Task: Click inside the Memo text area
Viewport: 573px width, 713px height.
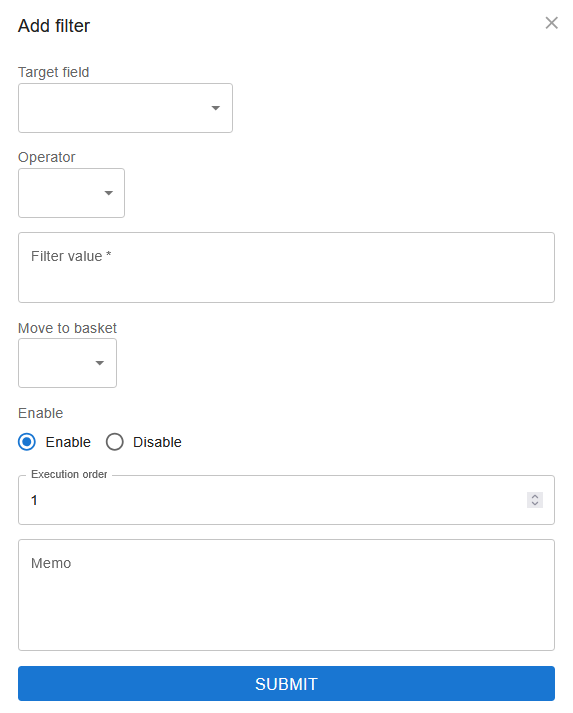Action: pyautogui.click(x=286, y=595)
